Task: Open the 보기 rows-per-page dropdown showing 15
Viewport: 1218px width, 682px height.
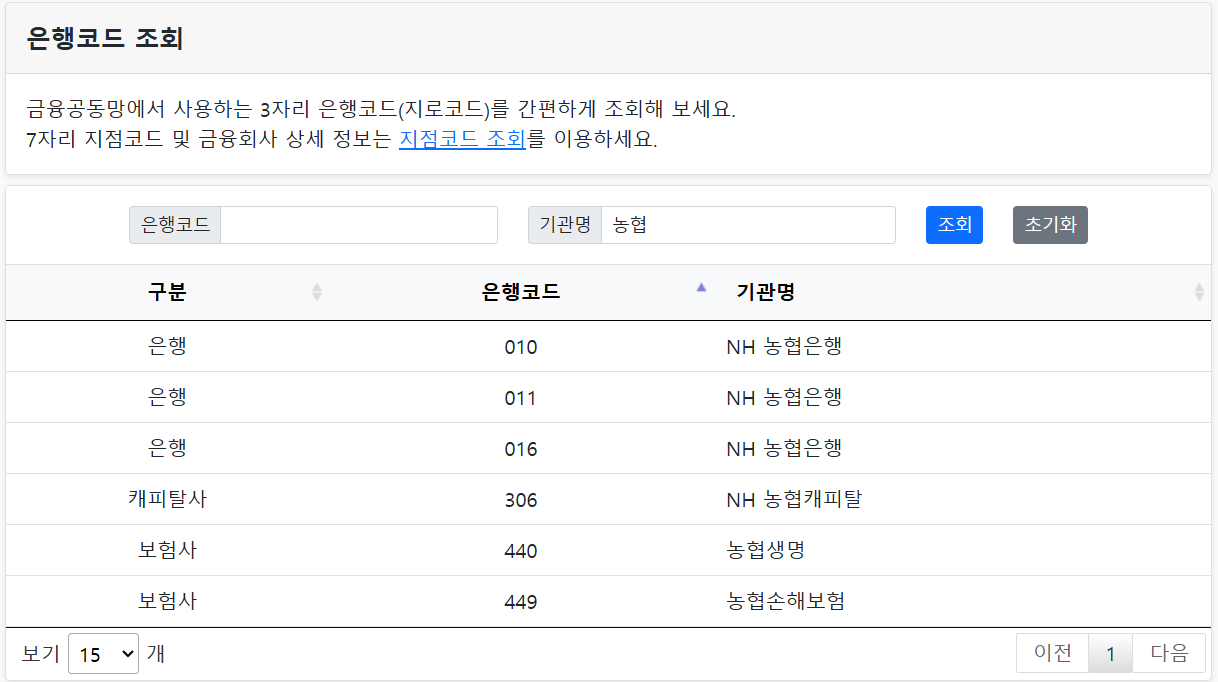Action: (103, 654)
